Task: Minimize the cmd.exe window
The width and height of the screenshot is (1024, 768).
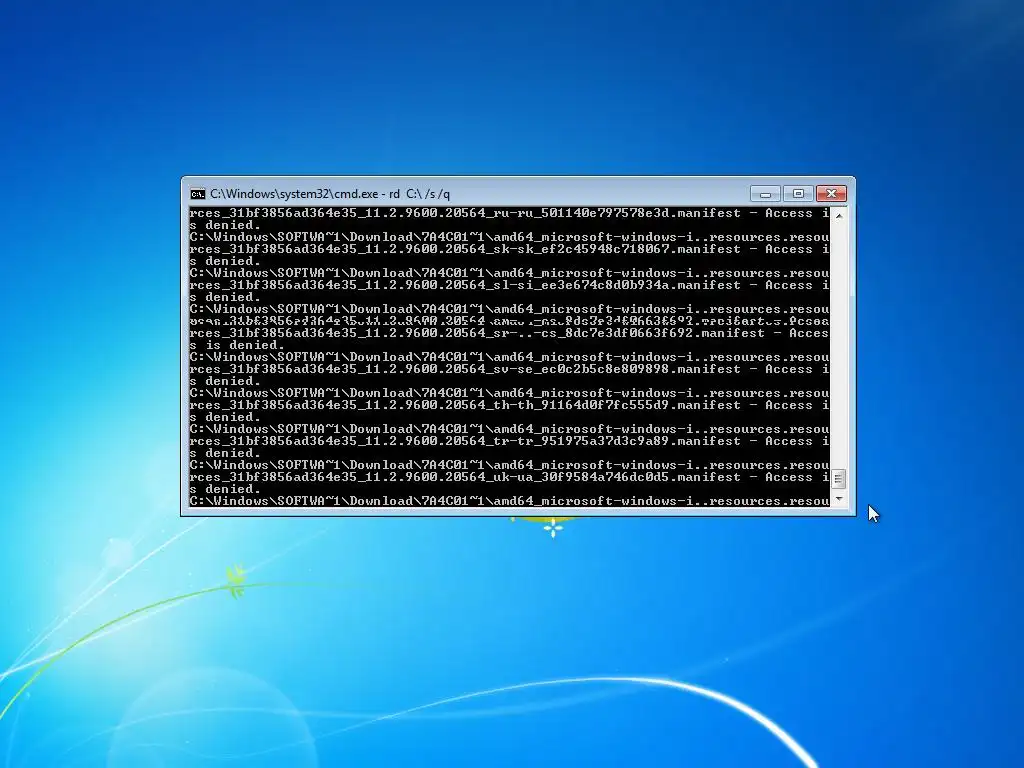Action: (765, 193)
